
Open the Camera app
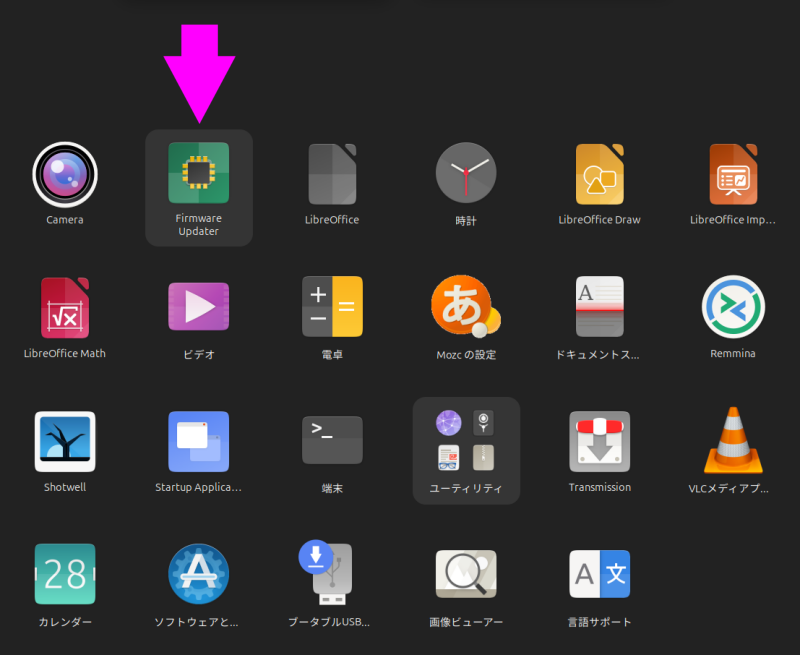65,174
